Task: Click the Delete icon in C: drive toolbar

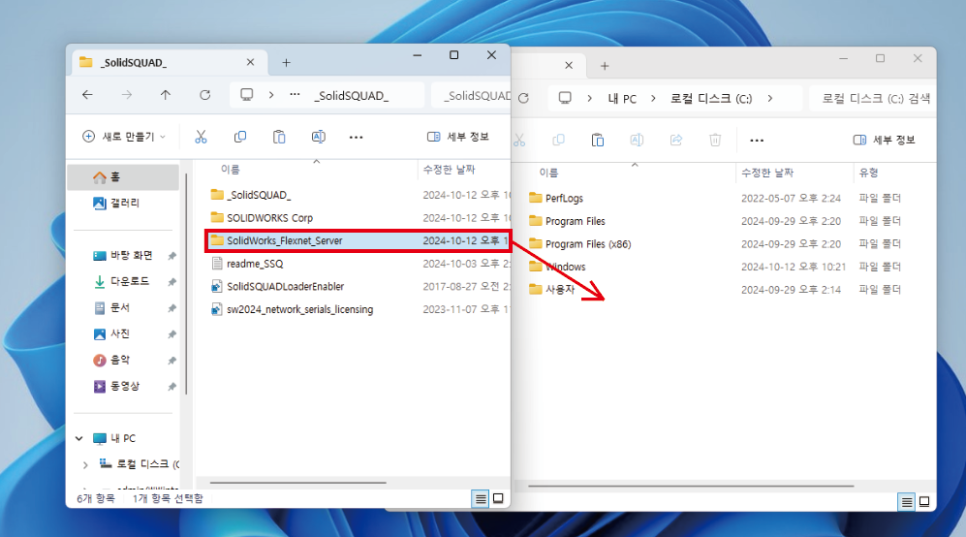Action: tap(715, 140)
